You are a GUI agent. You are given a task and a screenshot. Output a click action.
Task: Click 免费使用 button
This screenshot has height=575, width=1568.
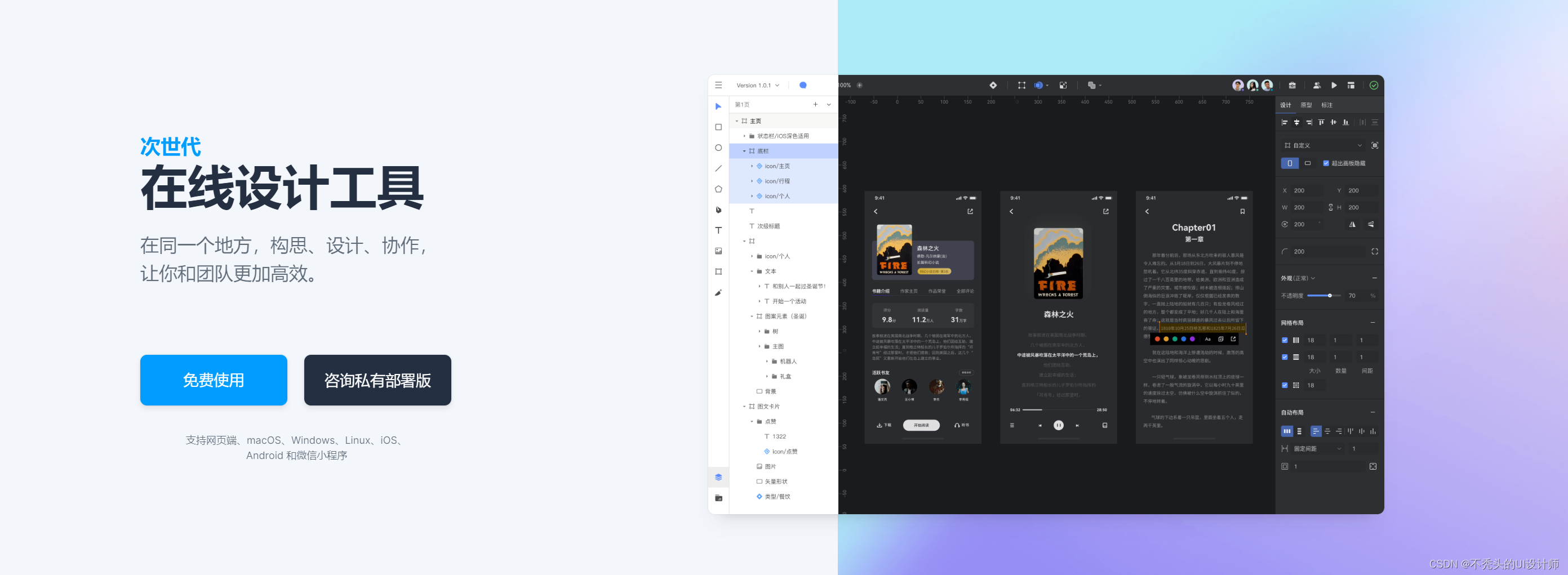tap(214, 380)
